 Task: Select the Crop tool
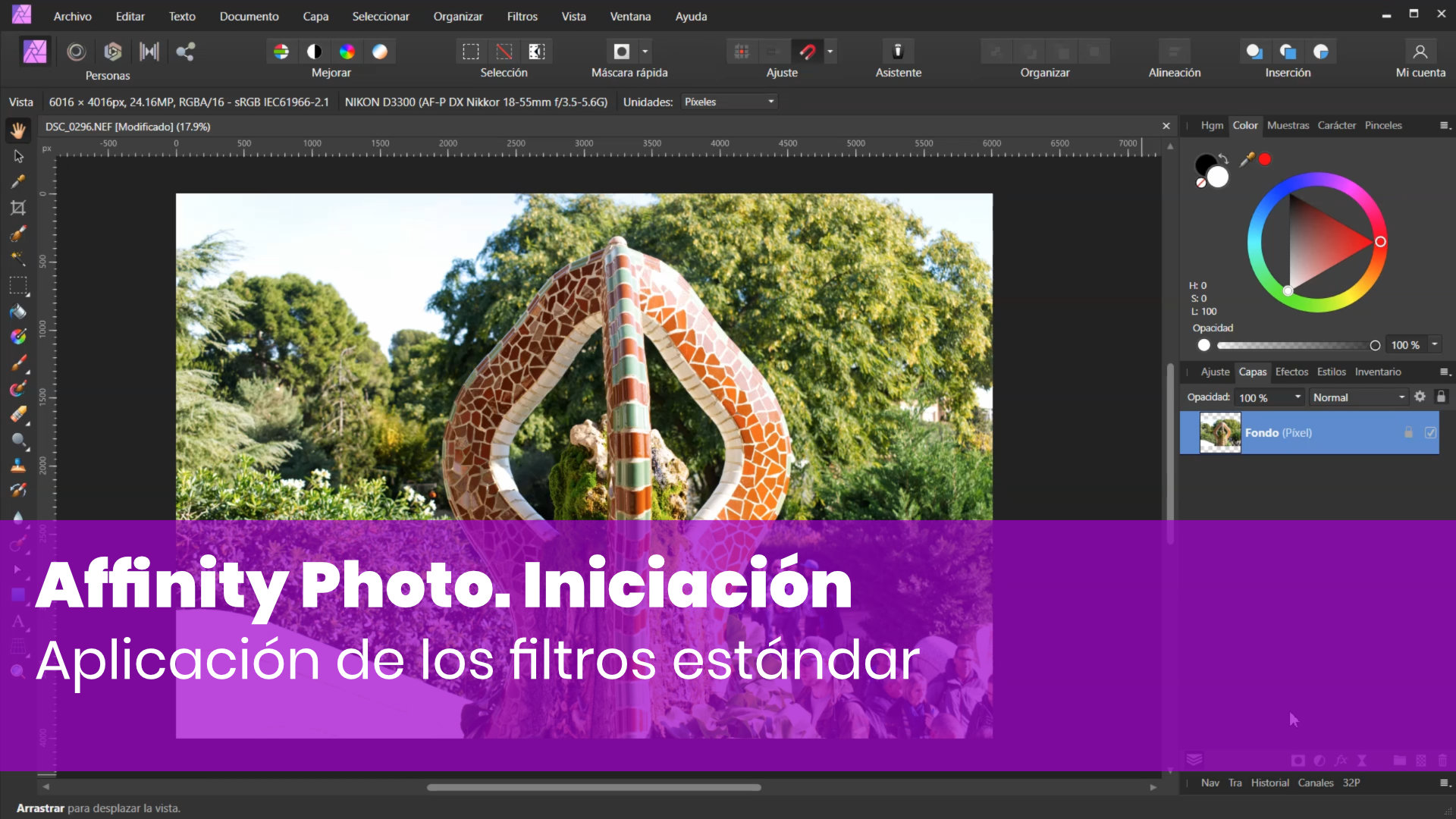[x=18, y=208]
